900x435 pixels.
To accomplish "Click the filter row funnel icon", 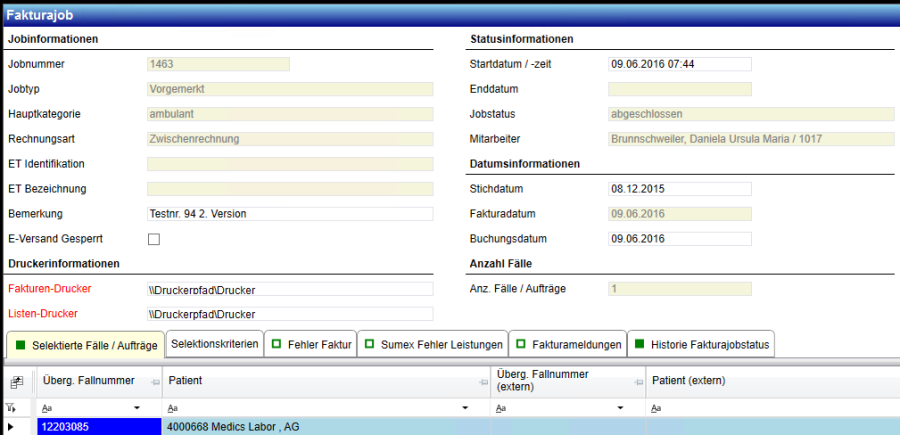I will pyautogui.click(x=11, y=408).
